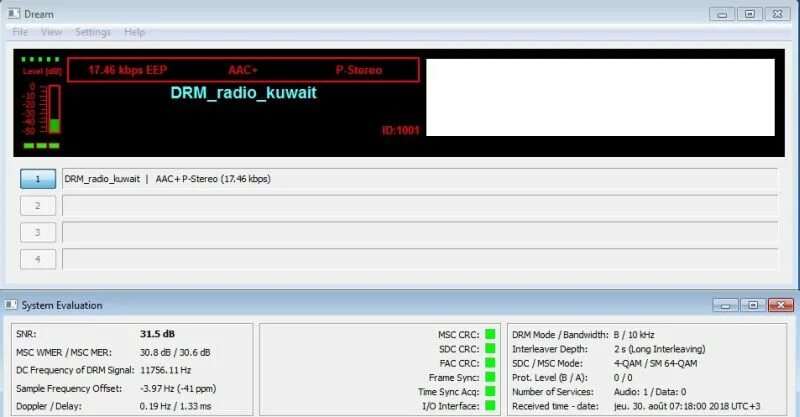
Task: Click the MSC CRC green indicator
Action: tap(490, 334)
